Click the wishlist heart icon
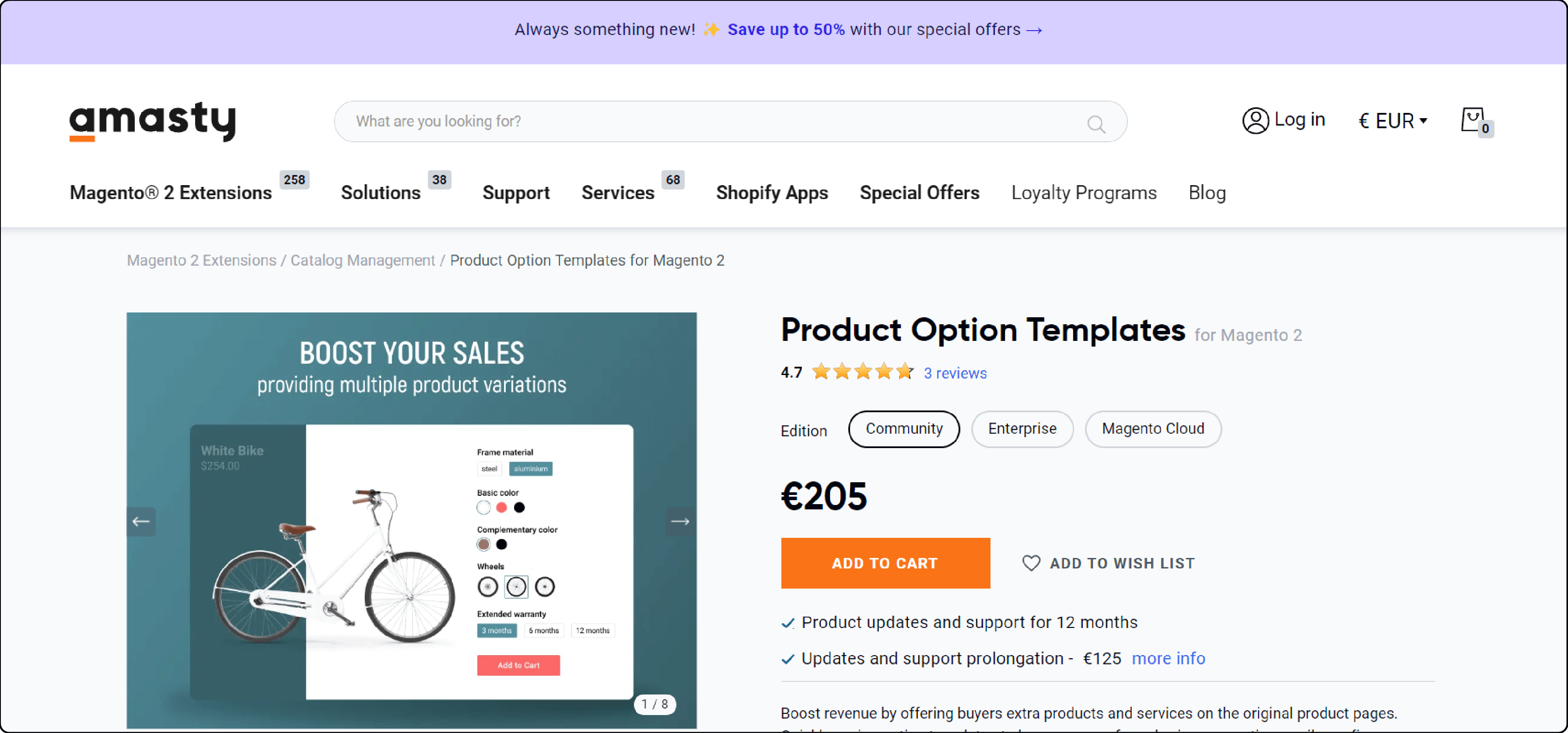Screen dimensions: 1568x733 point(1030,562)
